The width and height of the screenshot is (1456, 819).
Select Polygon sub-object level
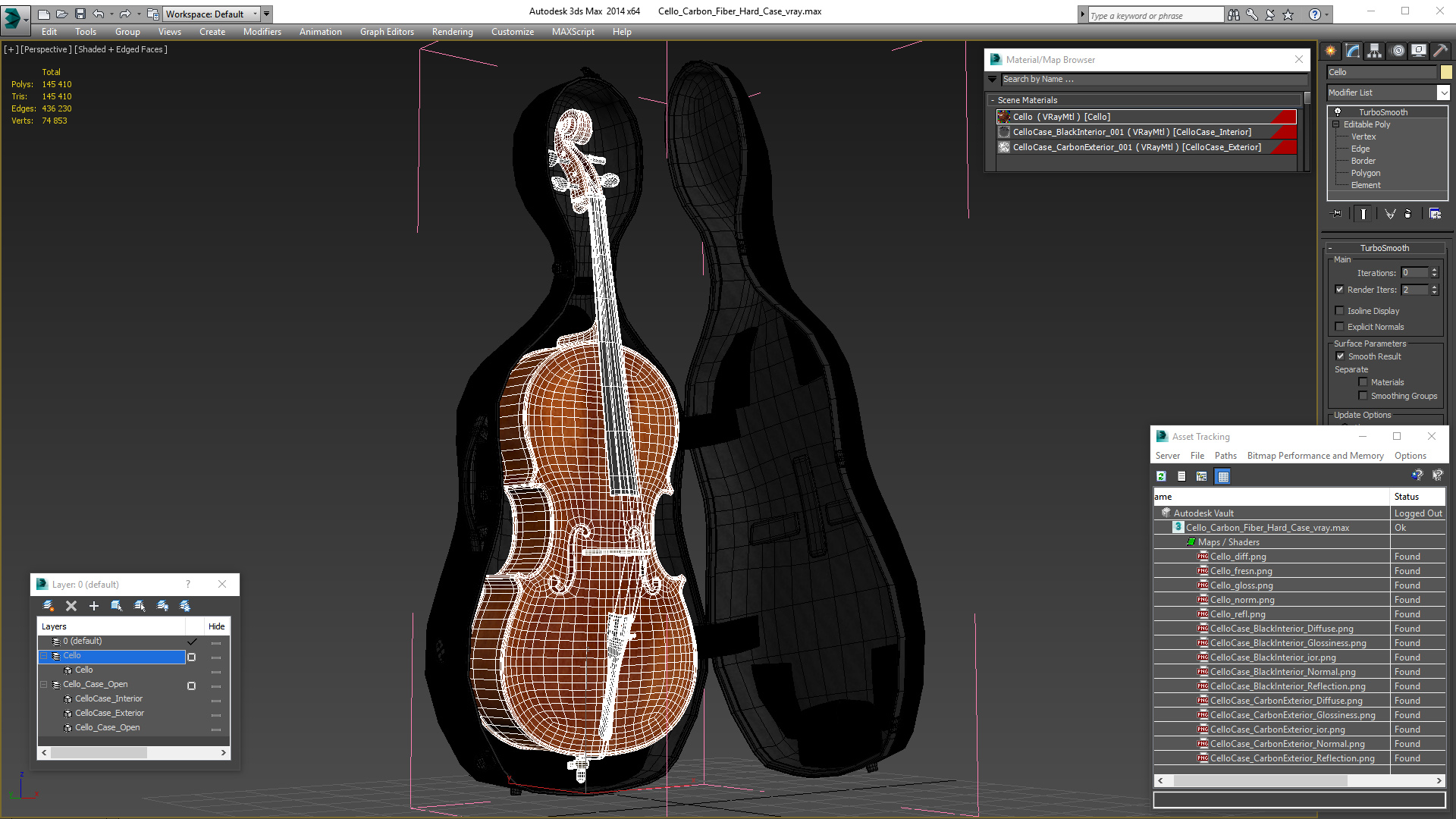(x=1365, y=173)
